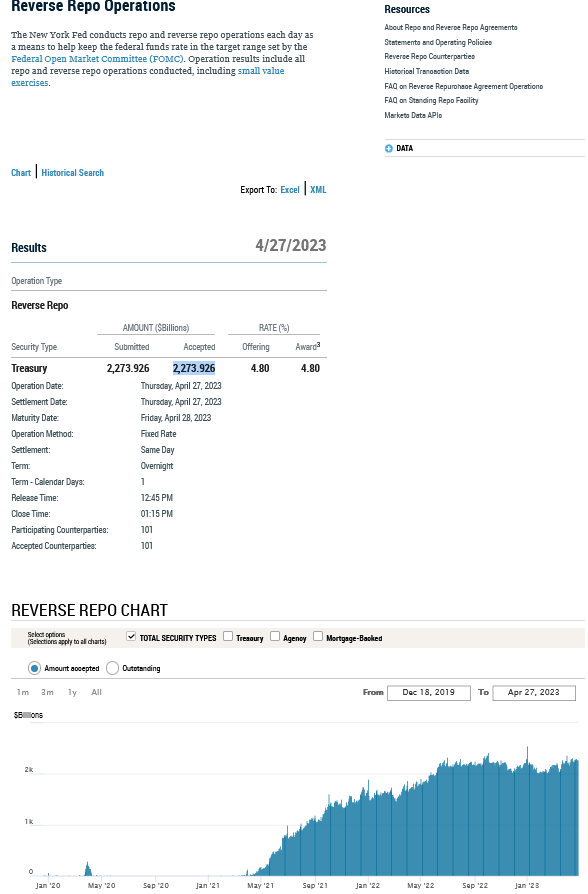Image resolution: width=588 pixels, height=894 pixels.
Task: Click the Jan '23 peak on the chart
Action: pos(527,753)
